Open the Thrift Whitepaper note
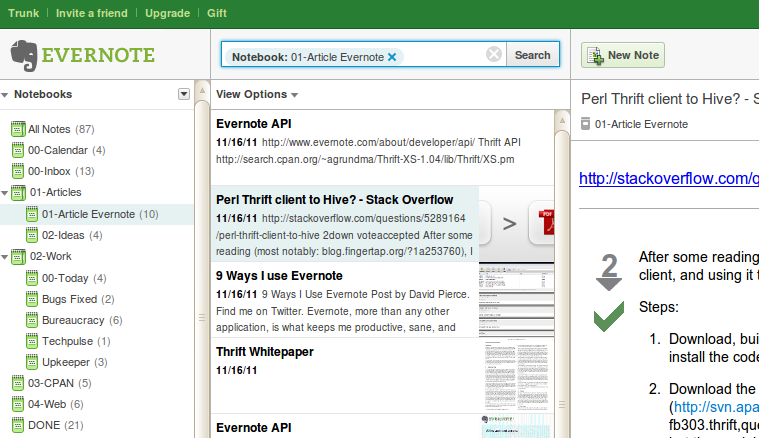 [x=345, y=376]
